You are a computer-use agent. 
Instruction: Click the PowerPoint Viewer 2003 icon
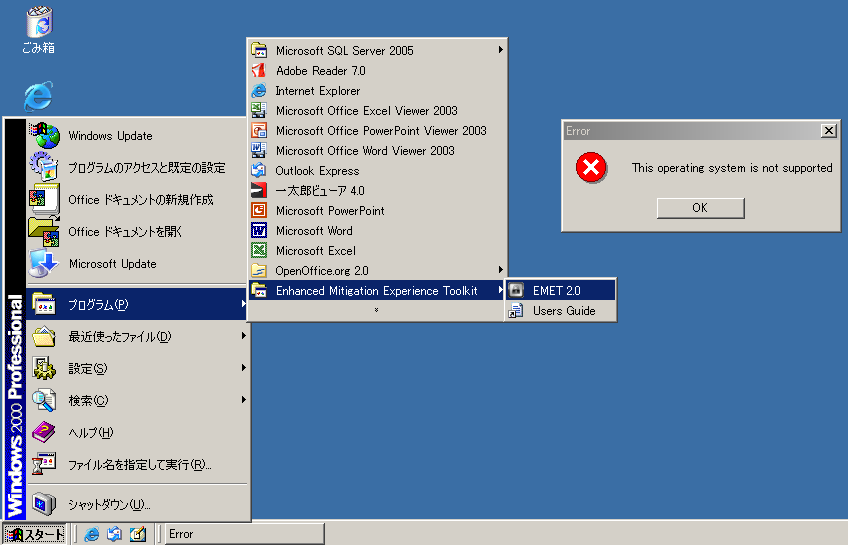[x=259, y=130]
